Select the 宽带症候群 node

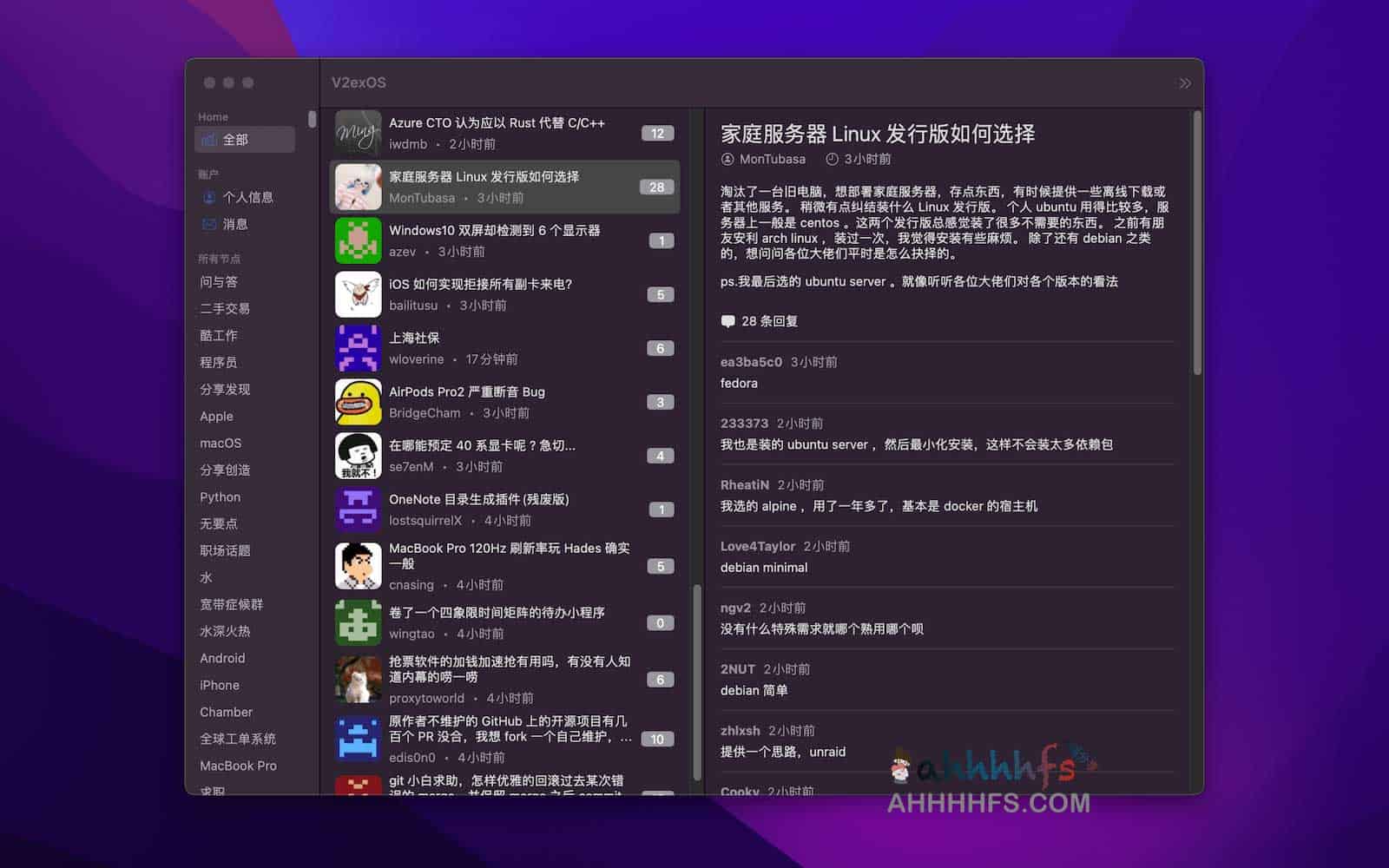point(231,605)
